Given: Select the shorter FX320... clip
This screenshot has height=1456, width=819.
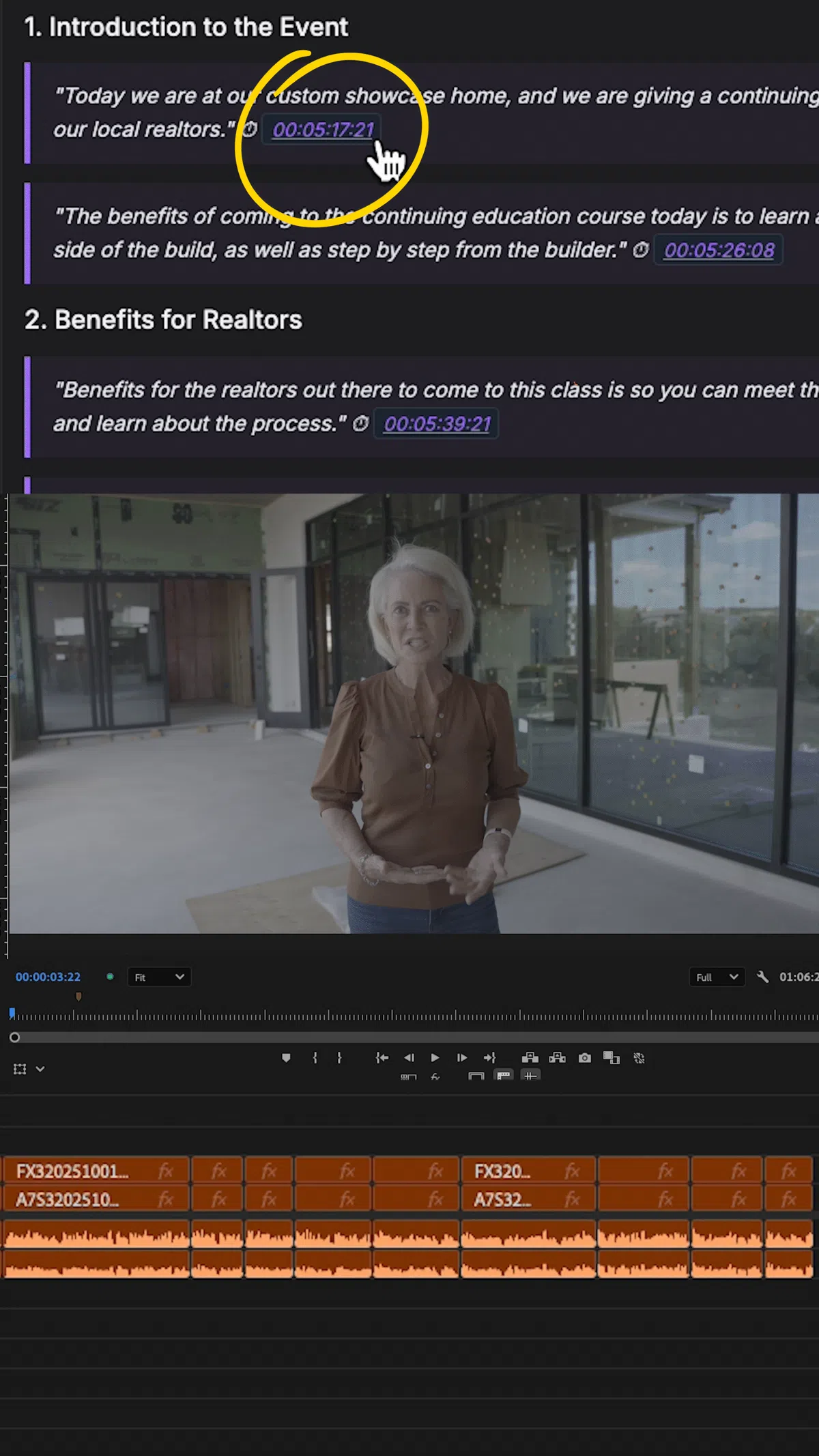Looking at the screenshot, I should [528, 1171].
